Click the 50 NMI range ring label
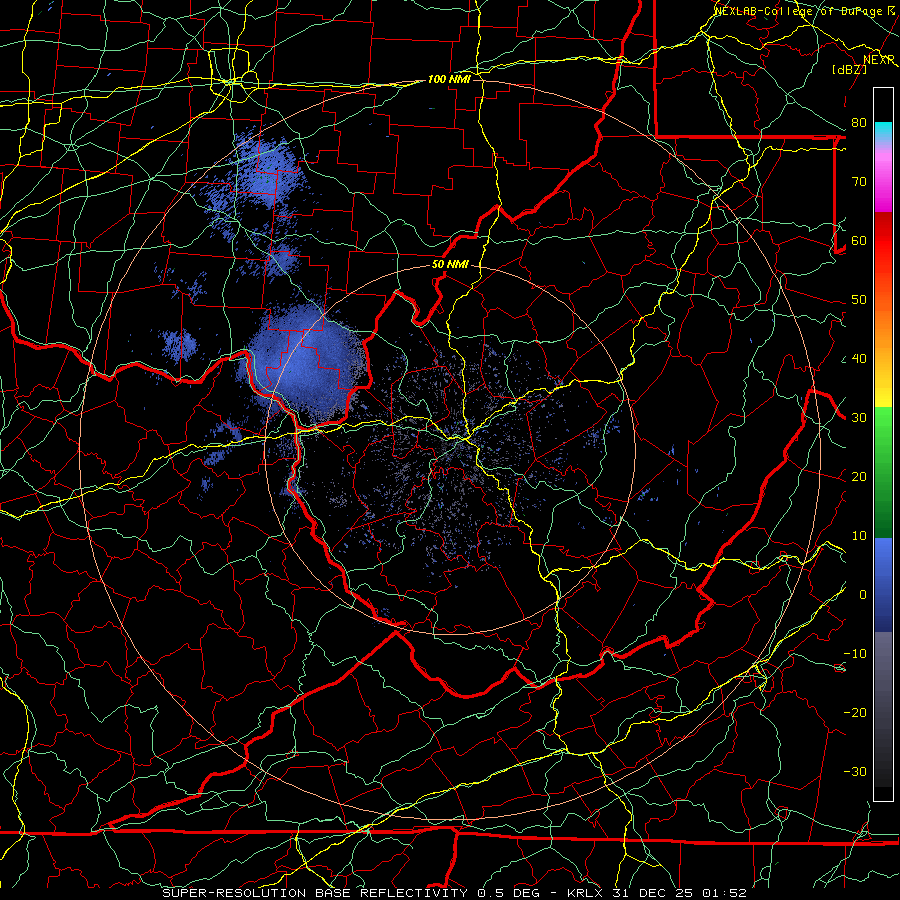Screen dimensions: 900x900 pos(450,265)
